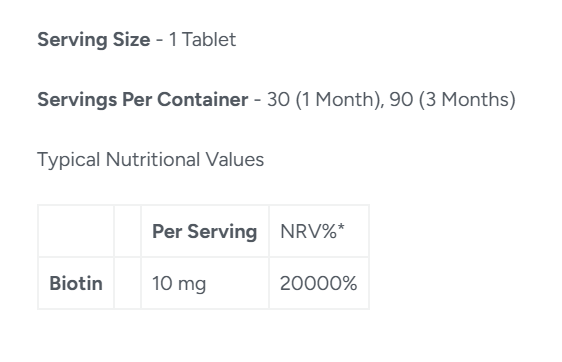Click the Per Serving column header

[x=205, y=231]
